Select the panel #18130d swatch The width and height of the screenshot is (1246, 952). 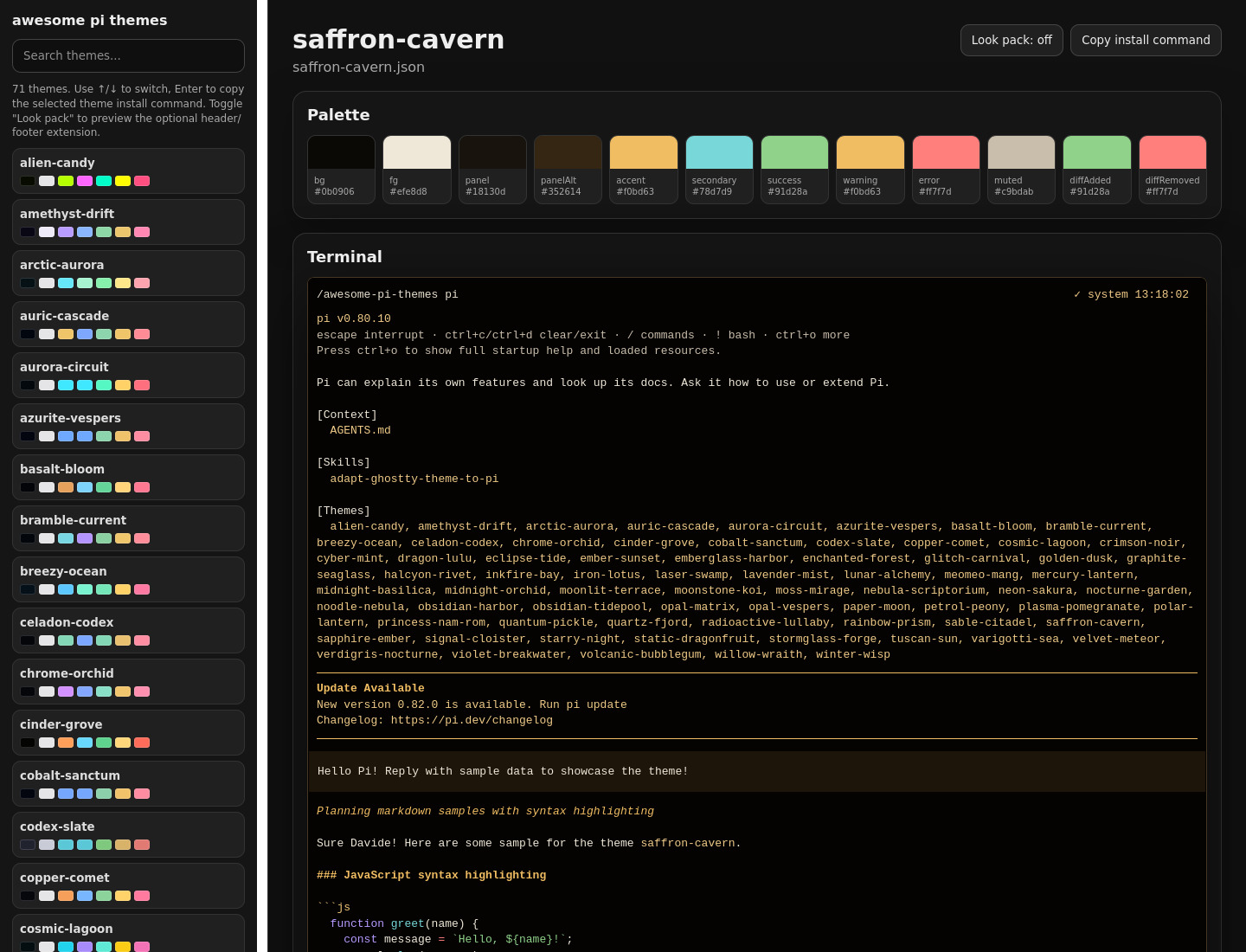point(492,170)
